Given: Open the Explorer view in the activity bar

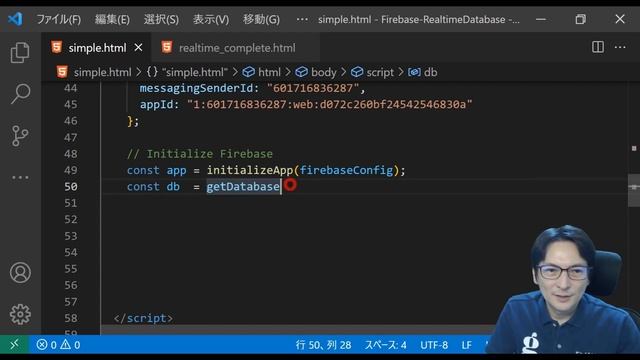Looking at the screenshot, I should click(x=20, y=53).
